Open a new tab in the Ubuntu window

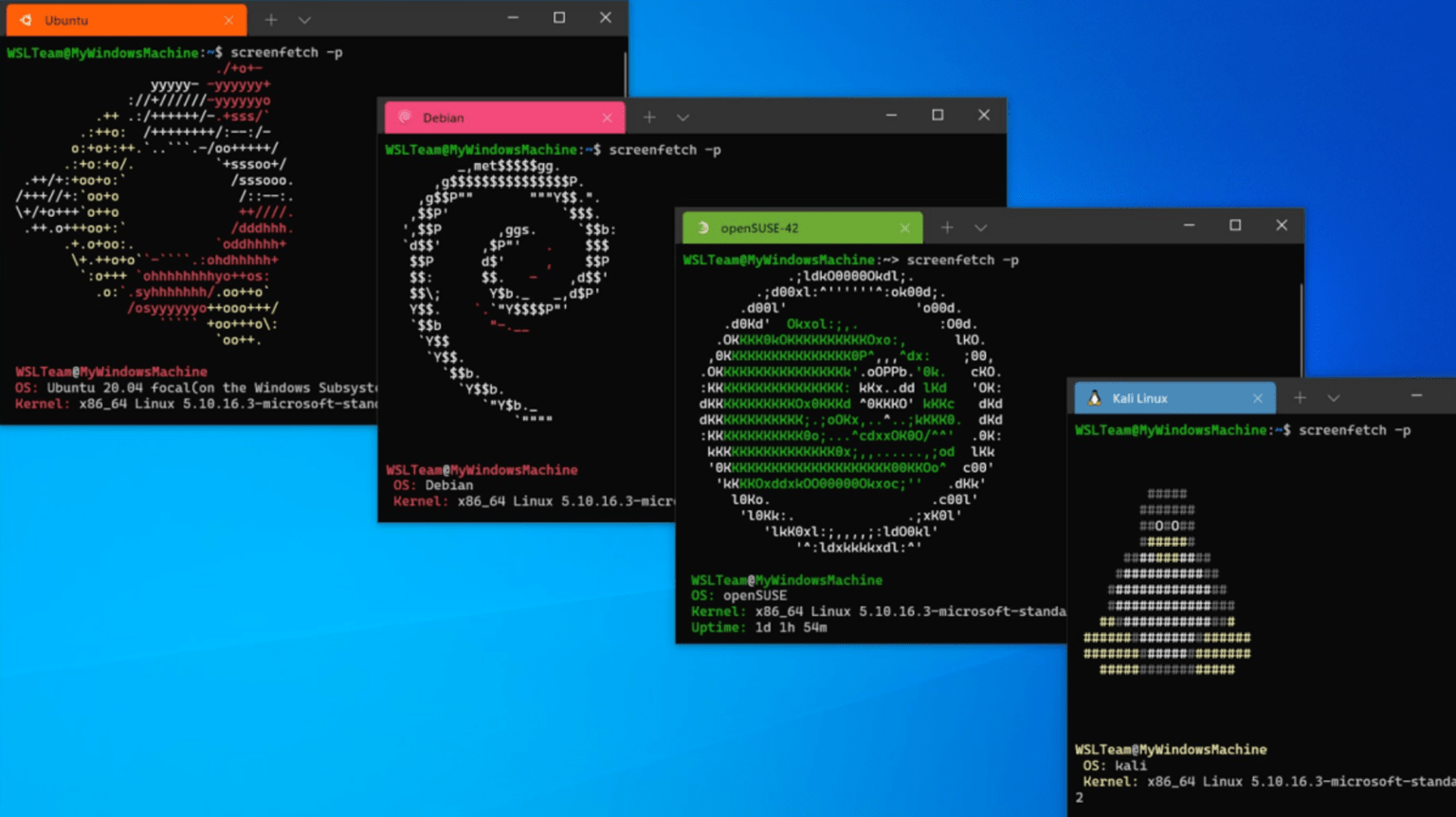pos(271,20)
